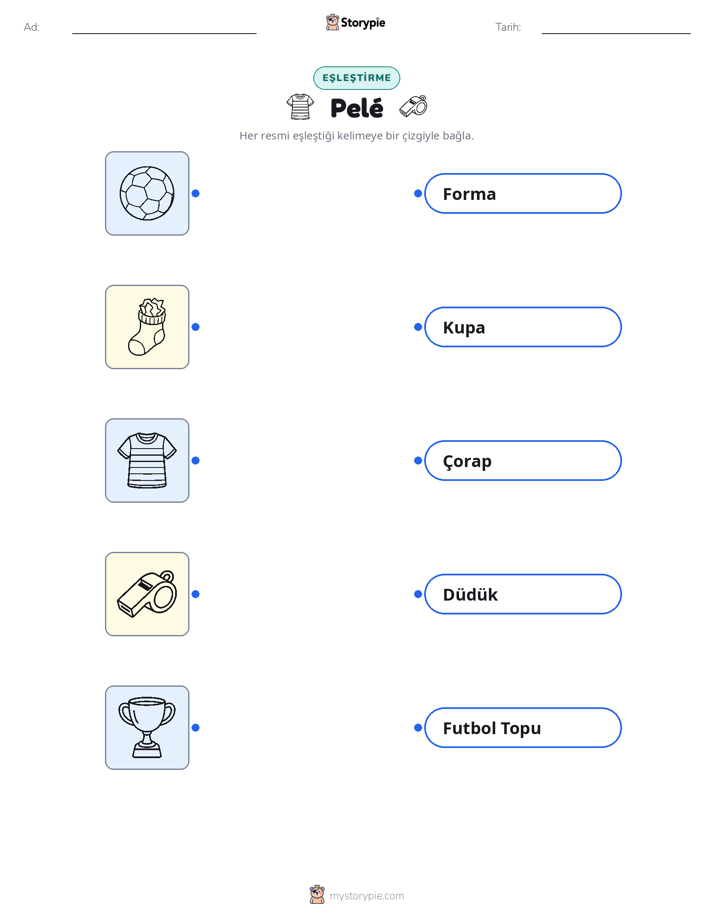Select the whistle picture card
The image size is (714, 924).
(147, 594)
